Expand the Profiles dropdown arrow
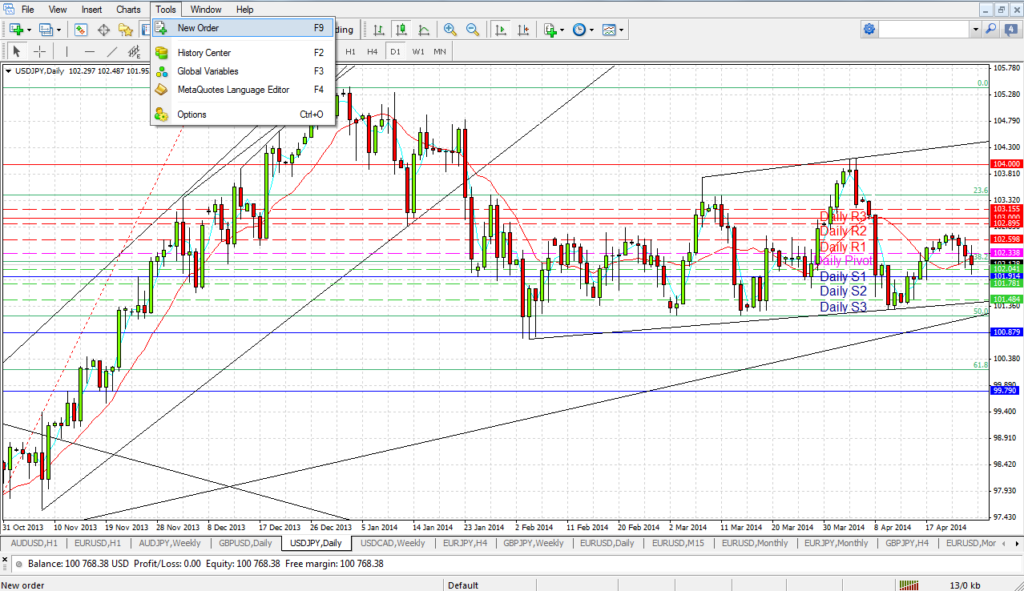This screenshot has height=591, width=1024. tap(59, 29)
